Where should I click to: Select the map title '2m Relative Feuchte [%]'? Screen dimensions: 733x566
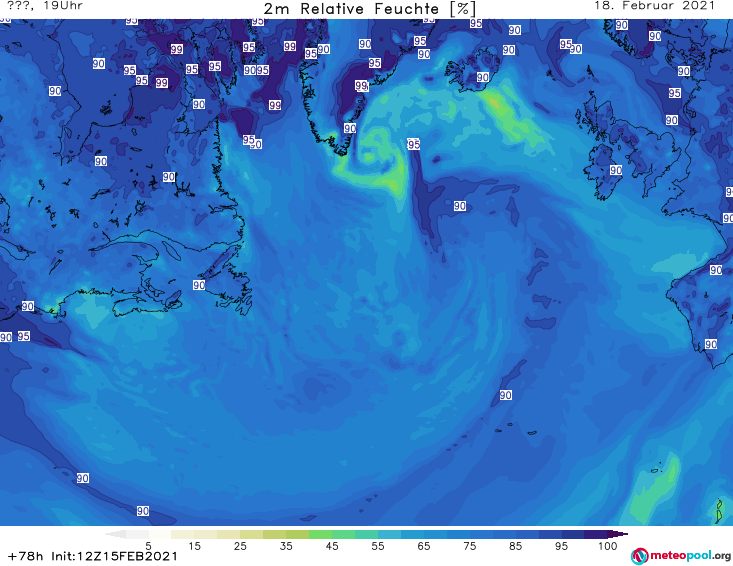369,9
